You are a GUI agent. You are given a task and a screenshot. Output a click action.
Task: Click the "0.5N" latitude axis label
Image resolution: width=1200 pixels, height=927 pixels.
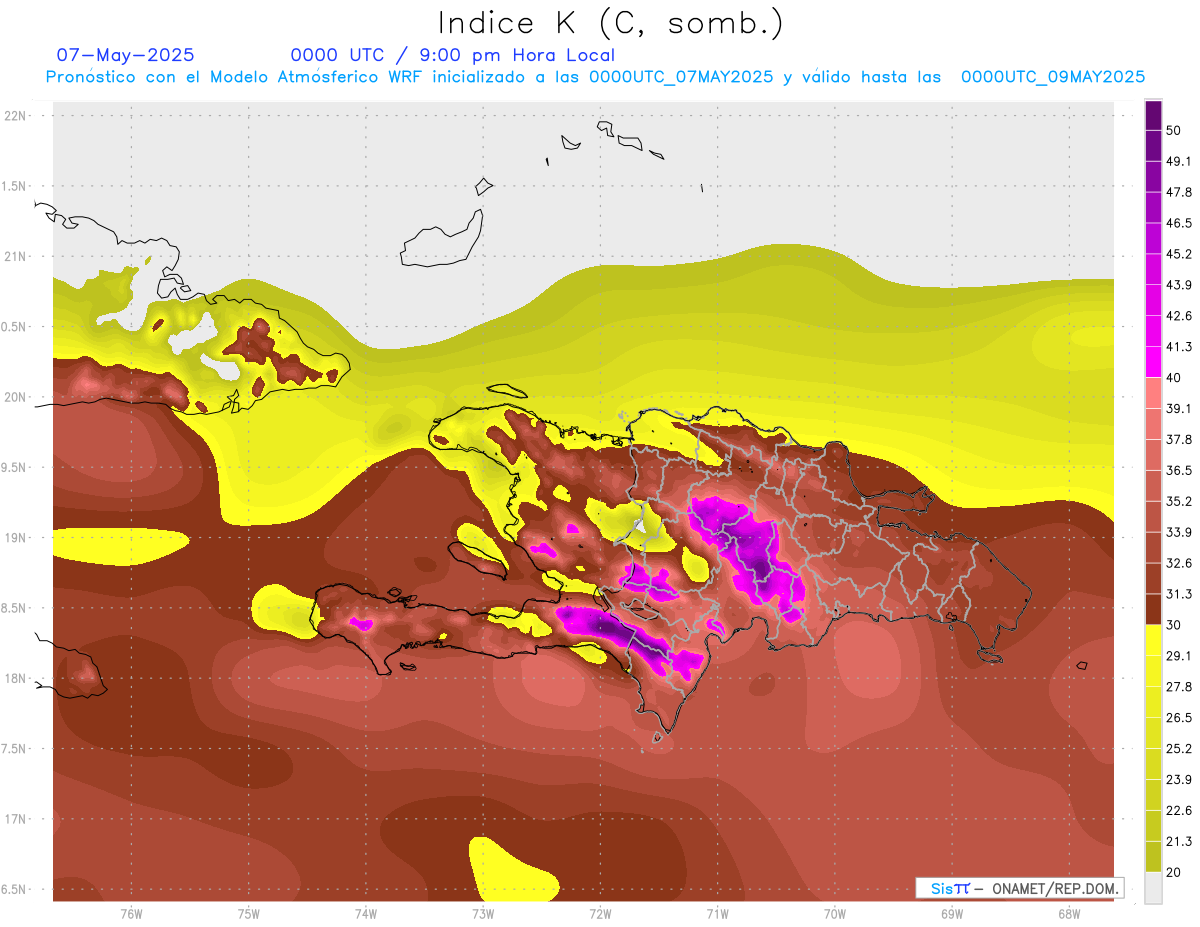(15, 327)
